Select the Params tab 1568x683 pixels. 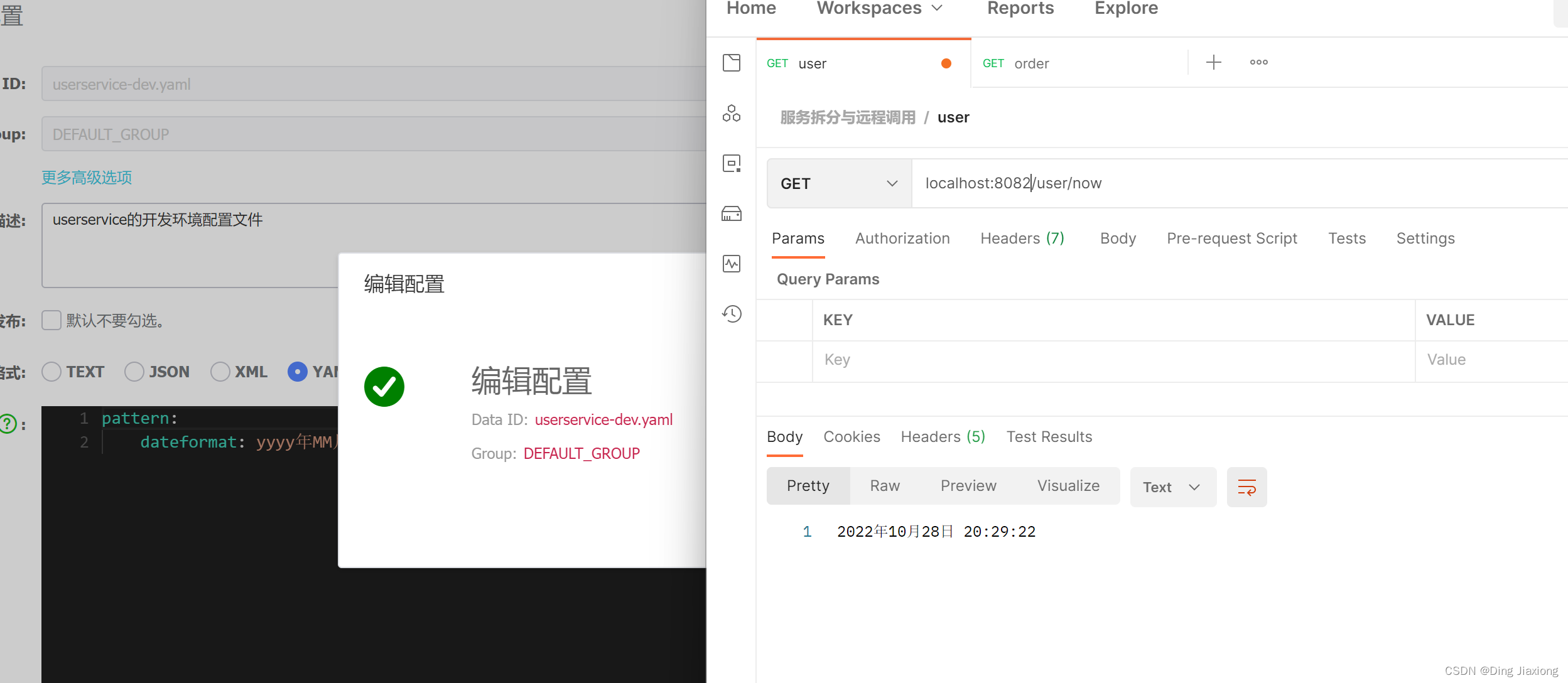pos(798,239)
